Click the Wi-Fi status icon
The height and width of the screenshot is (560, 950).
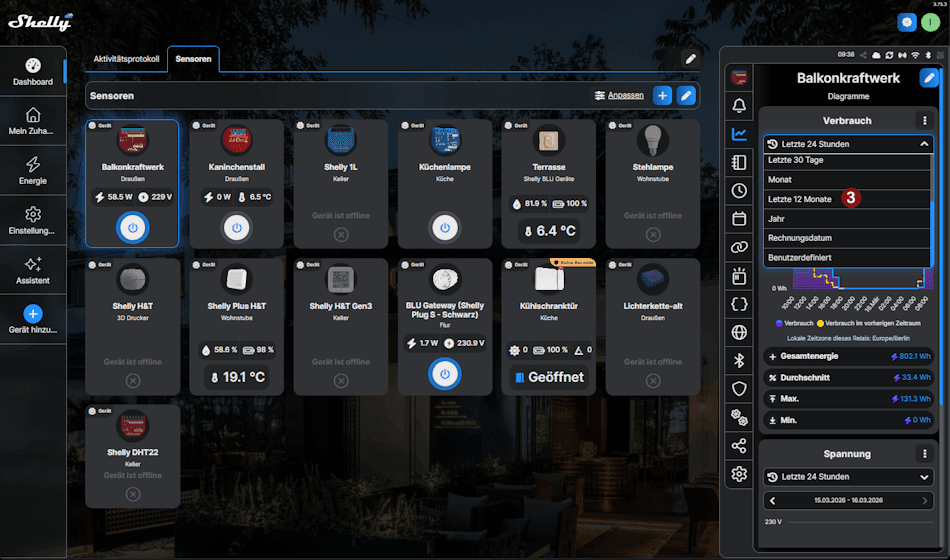915,55
